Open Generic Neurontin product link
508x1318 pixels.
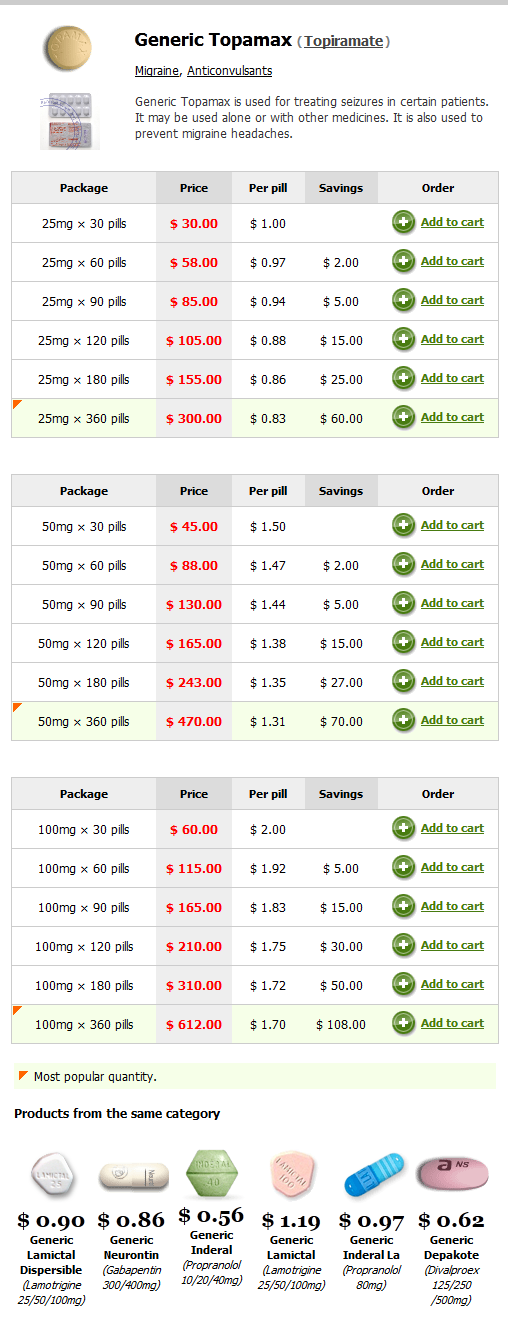(x=128, y=1247)
